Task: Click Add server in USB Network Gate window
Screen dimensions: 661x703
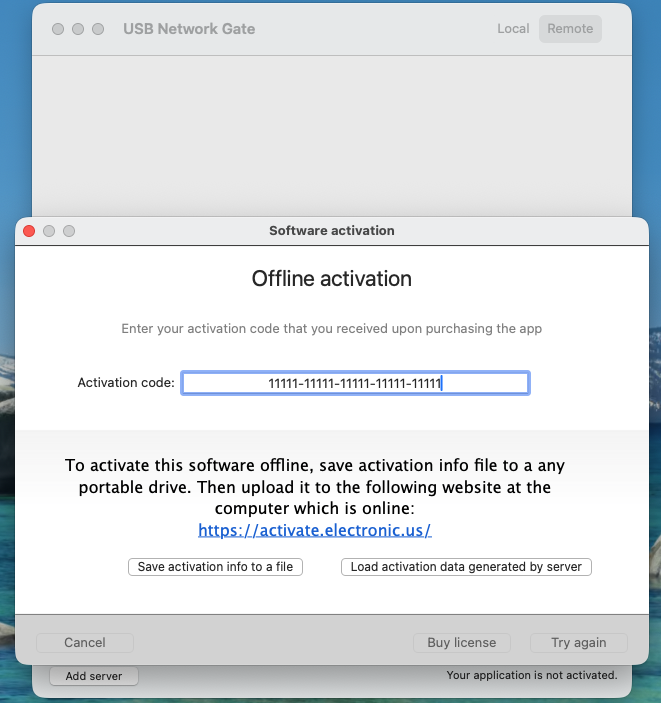Action: pos(94,676)
